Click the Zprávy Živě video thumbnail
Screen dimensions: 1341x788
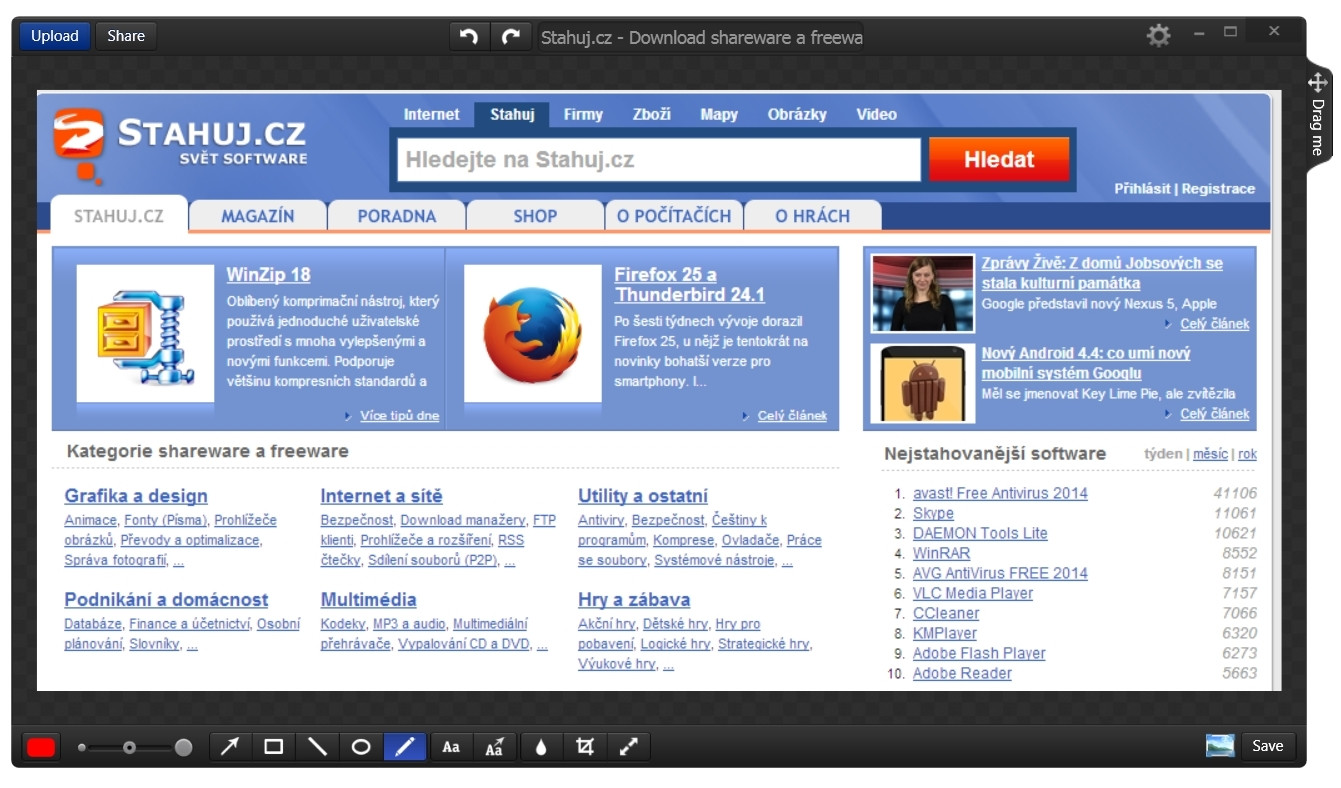[922, 293]
